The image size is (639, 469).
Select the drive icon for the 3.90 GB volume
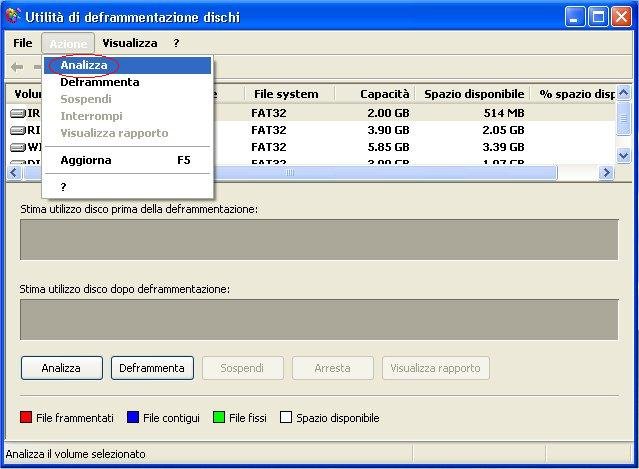18,130
